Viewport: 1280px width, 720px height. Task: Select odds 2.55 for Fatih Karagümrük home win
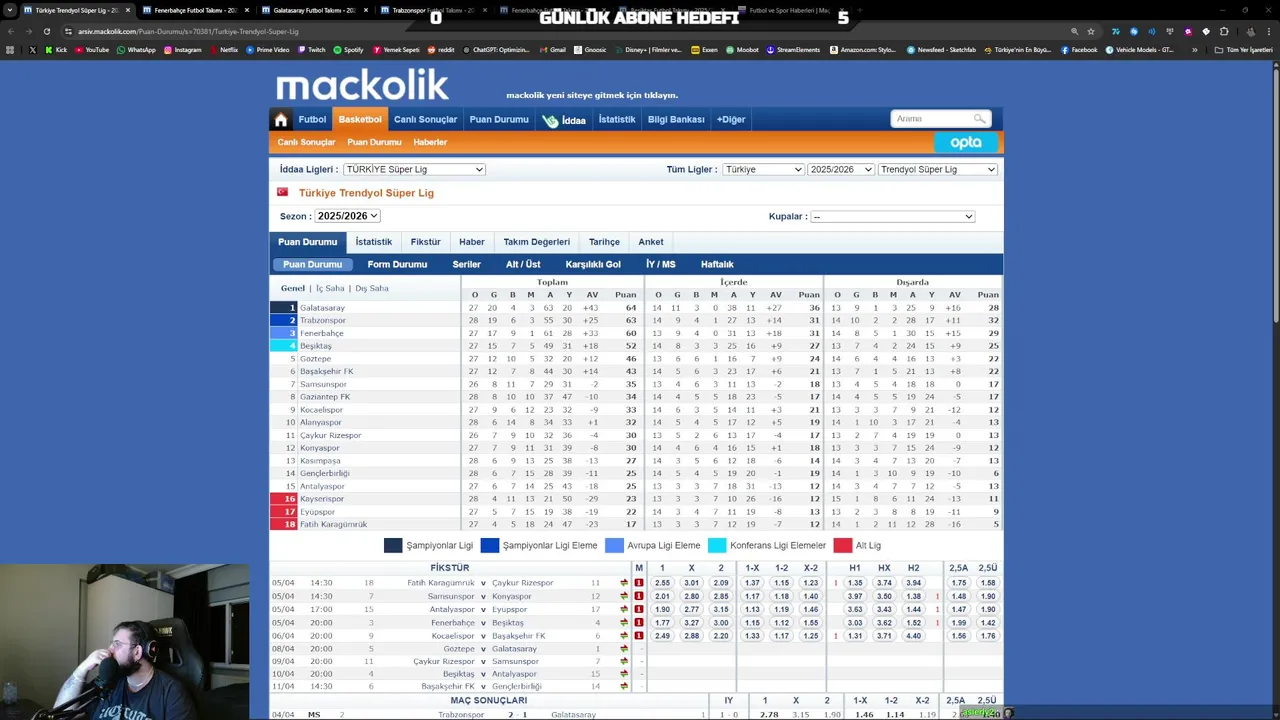662,583
